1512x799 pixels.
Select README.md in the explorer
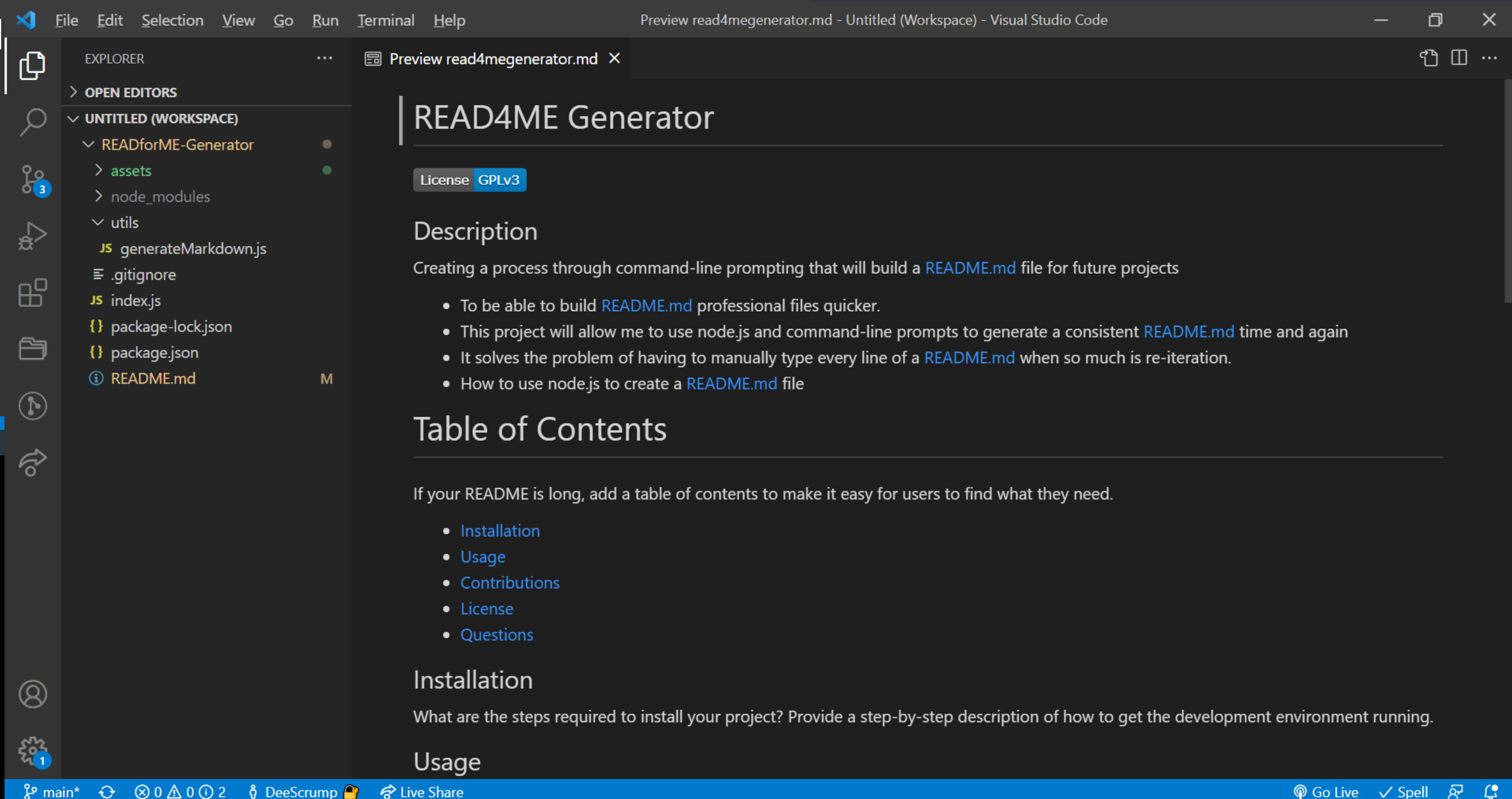[153, 378]
